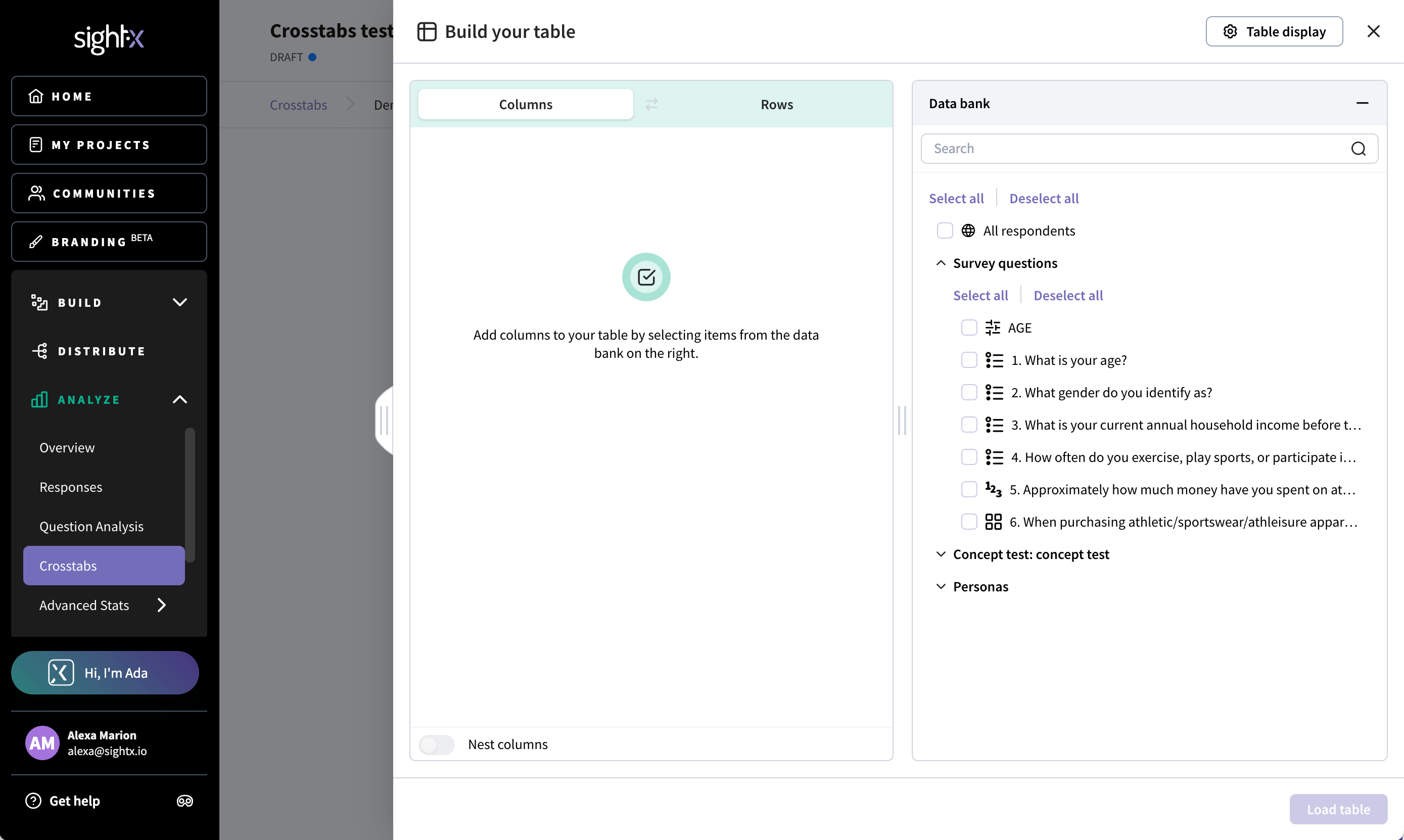The height and width of the screenshot is (840, 1404).
Task: Click the sidebar menu scrollbar
Action: pos(190,495)
